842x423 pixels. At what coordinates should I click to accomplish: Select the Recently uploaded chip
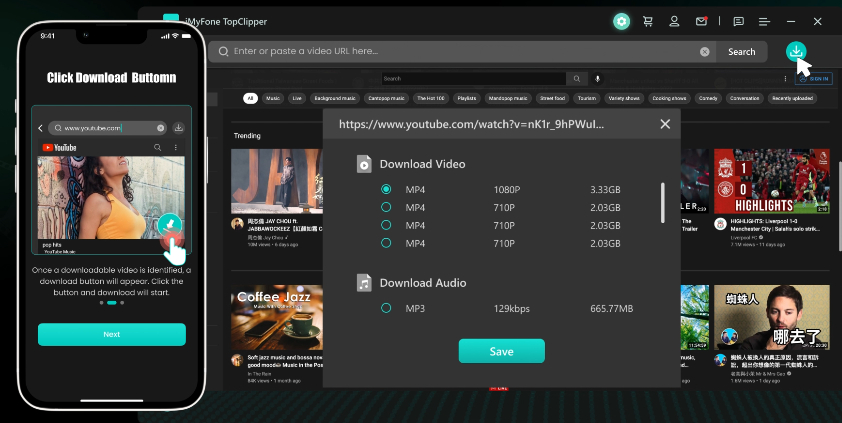[793, 98]
